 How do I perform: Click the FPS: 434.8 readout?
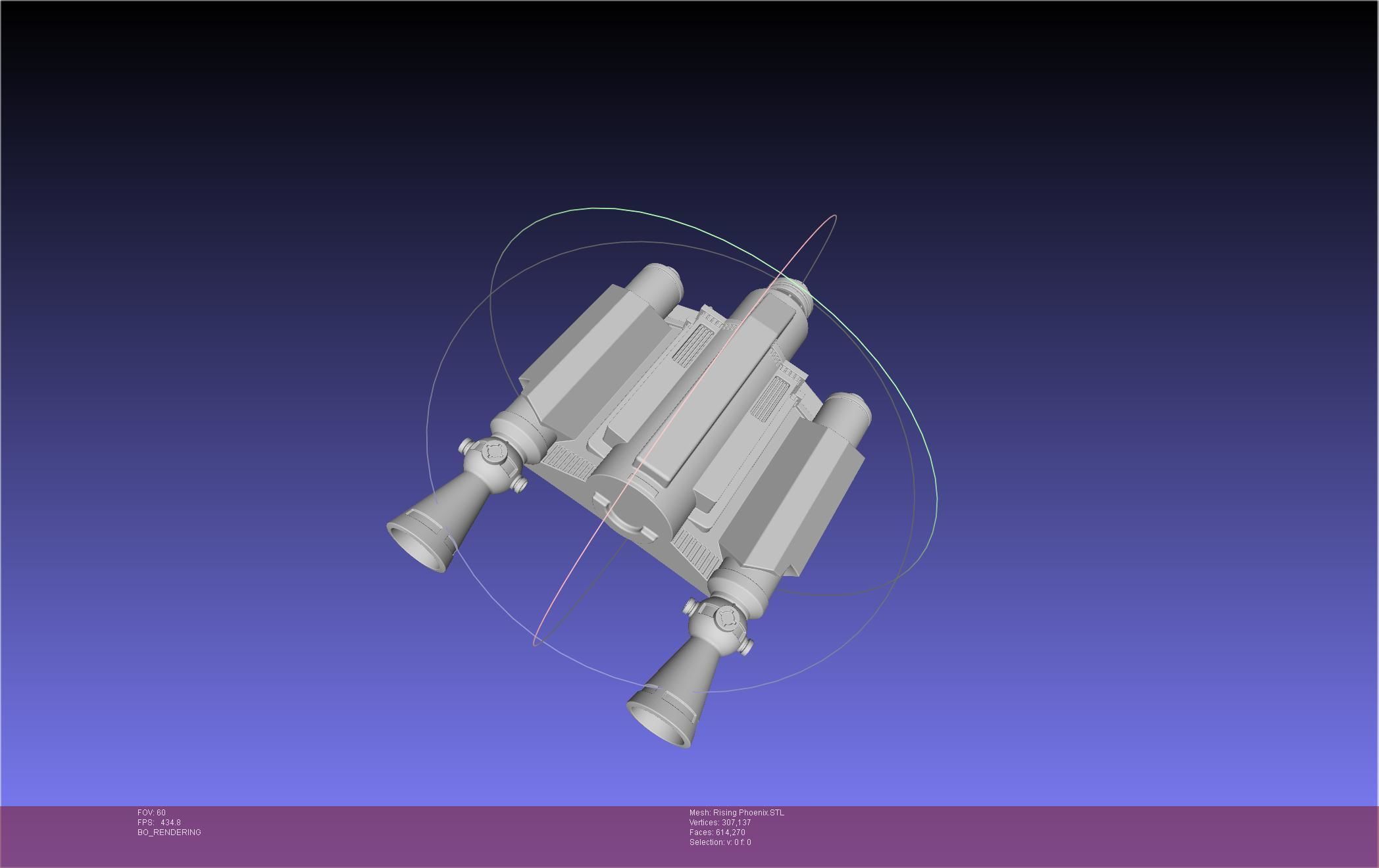pos(159,823)
